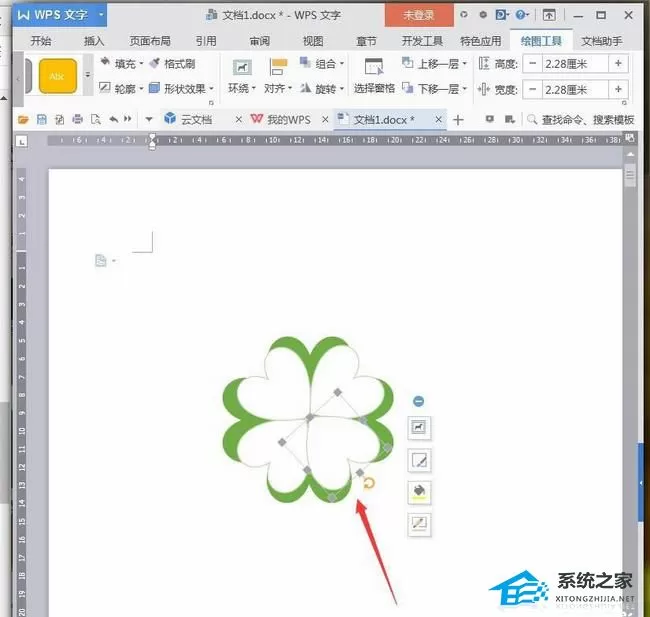Click the Print icon in quick toolbar
Screen dimensions: 650x617
[x=77, y=120]
